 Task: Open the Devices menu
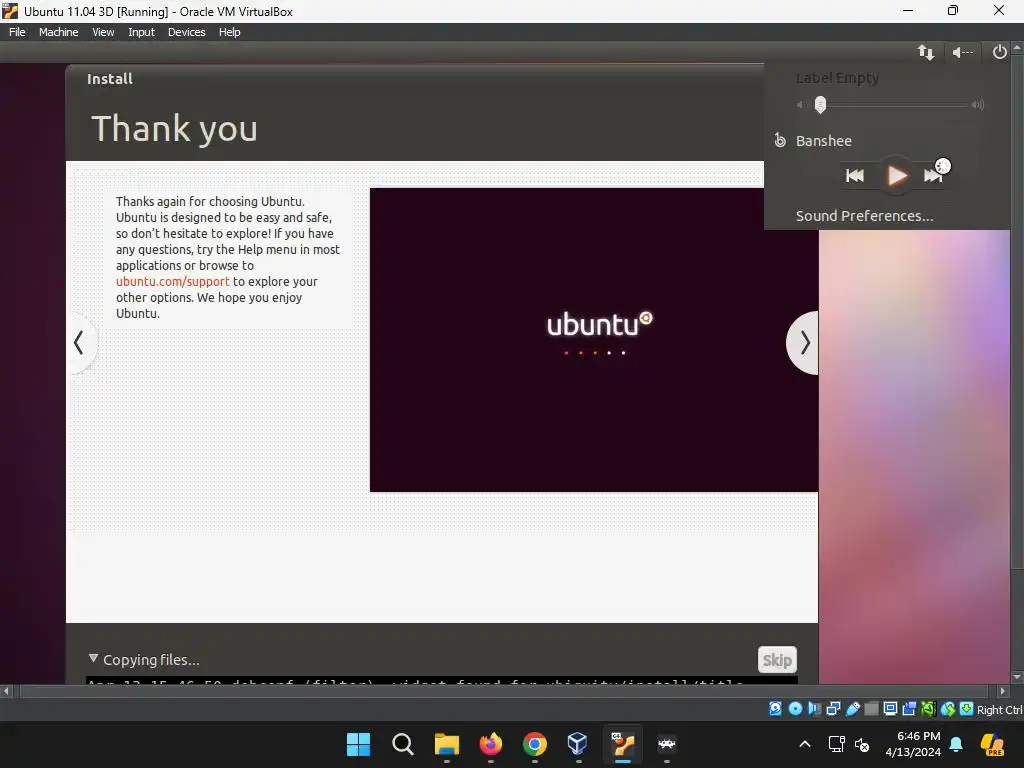click(186, 32)
